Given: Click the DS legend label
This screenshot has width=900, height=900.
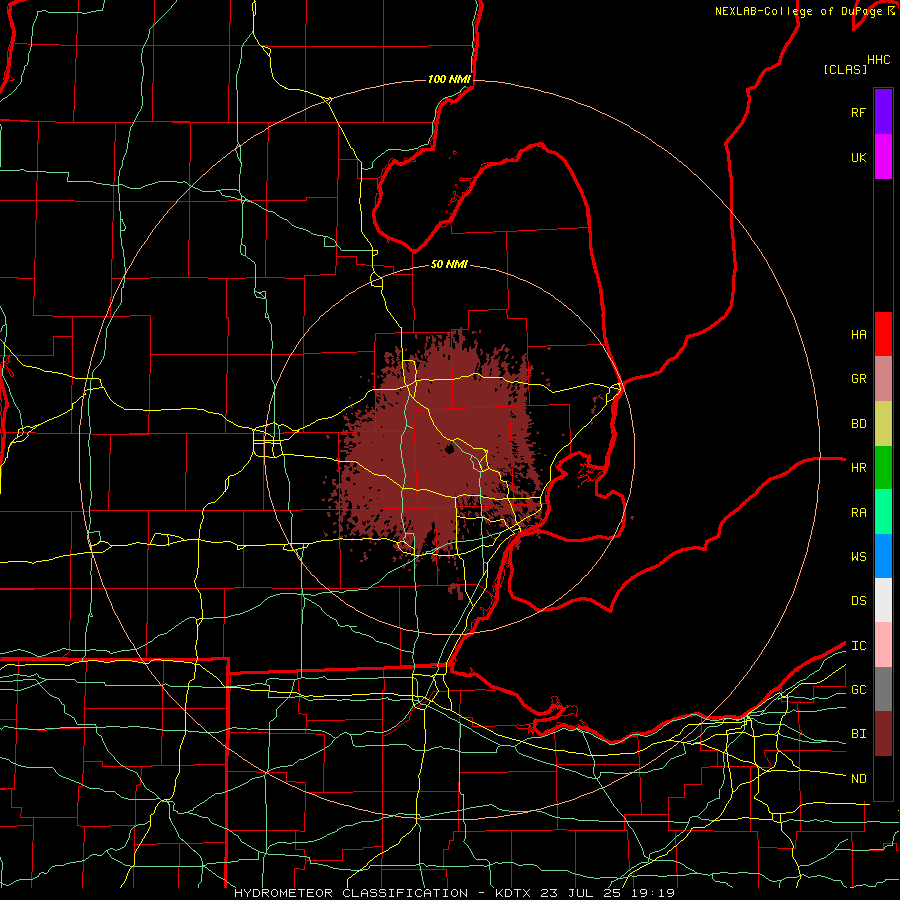Looking at the screenshot, I should click(858, 601).
